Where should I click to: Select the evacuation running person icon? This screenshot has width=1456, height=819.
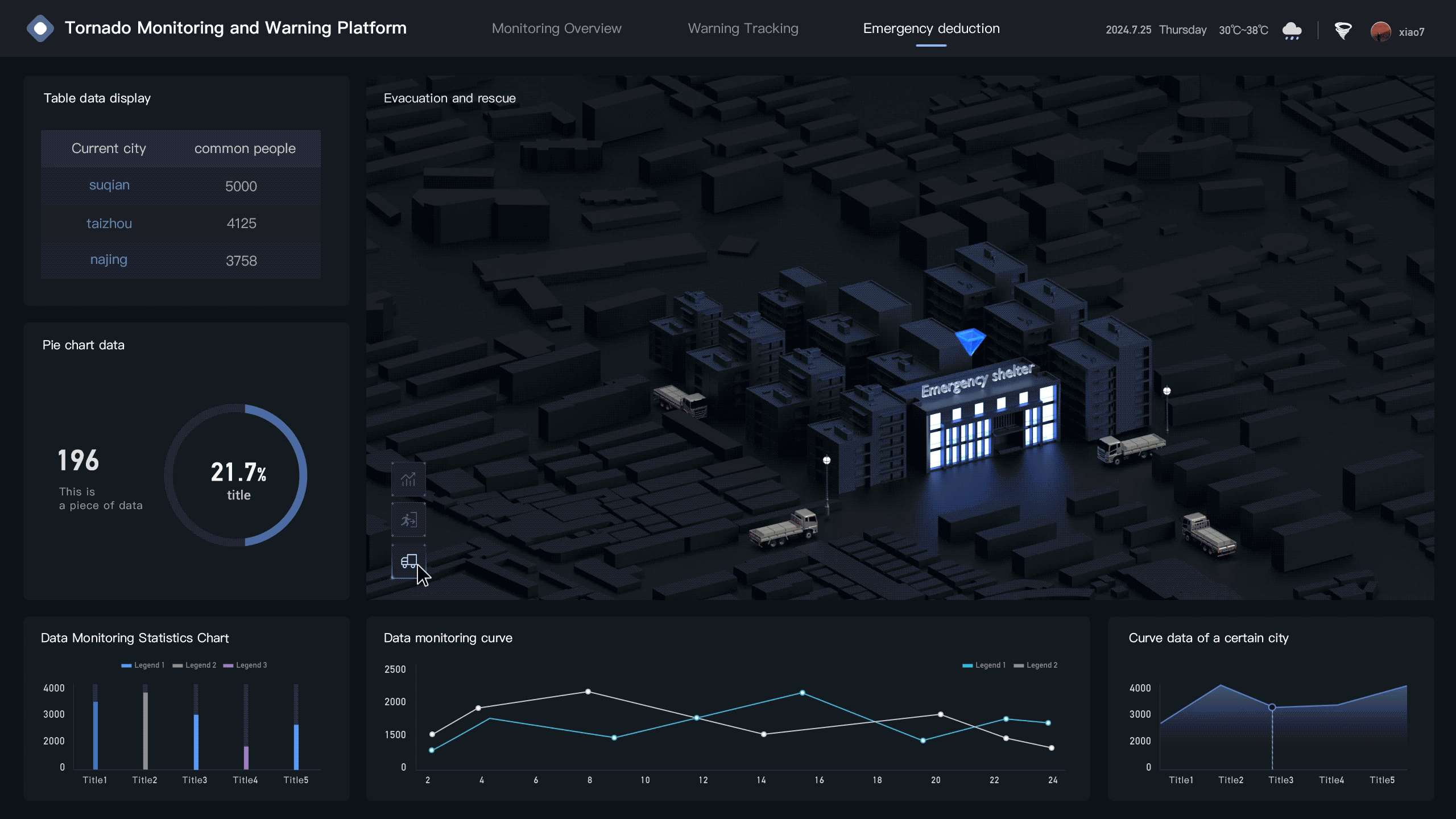pyautogui.click(x=408, y=520)
